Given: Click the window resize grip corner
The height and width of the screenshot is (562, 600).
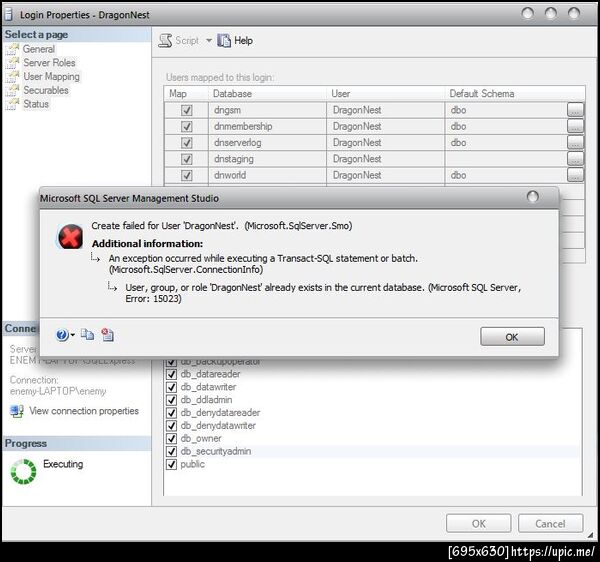Looking at the screenshot, I should (x=591, y=535).
